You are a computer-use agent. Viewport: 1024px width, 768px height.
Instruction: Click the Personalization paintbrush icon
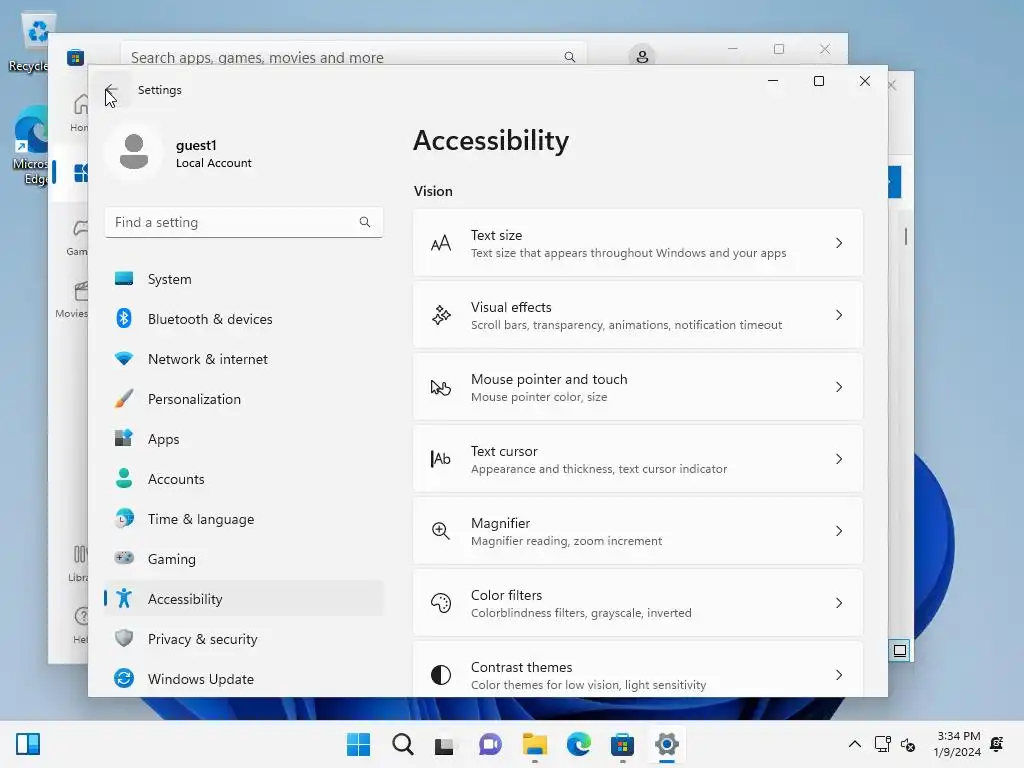click(123, 398)
